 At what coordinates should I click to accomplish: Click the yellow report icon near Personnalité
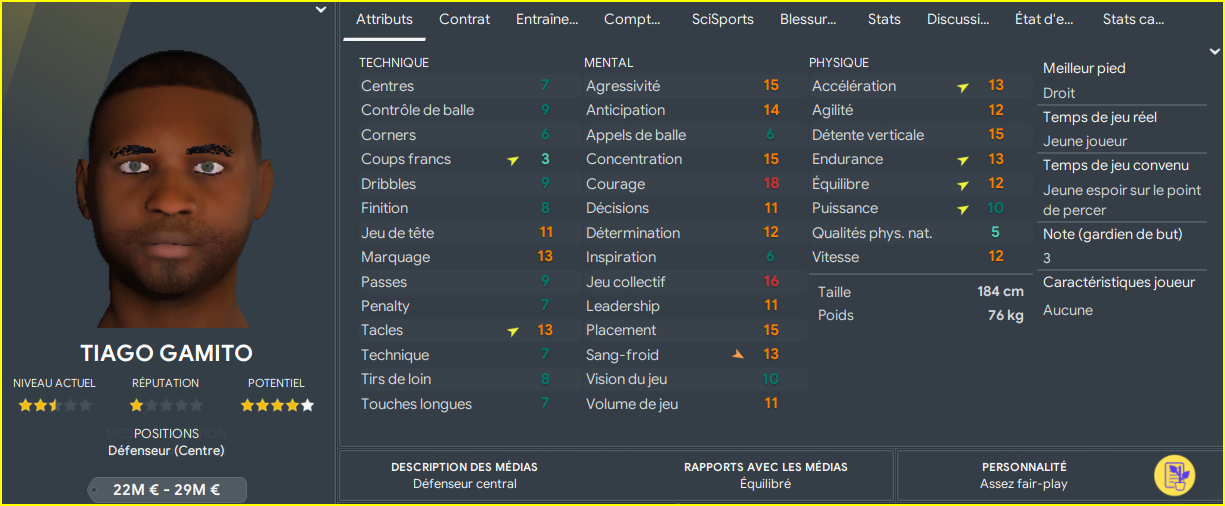click(x=1174, y=475)
